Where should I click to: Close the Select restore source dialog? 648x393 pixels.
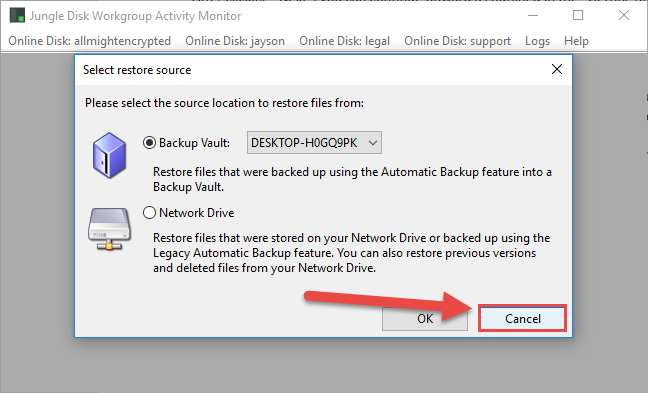coord(557,69)
